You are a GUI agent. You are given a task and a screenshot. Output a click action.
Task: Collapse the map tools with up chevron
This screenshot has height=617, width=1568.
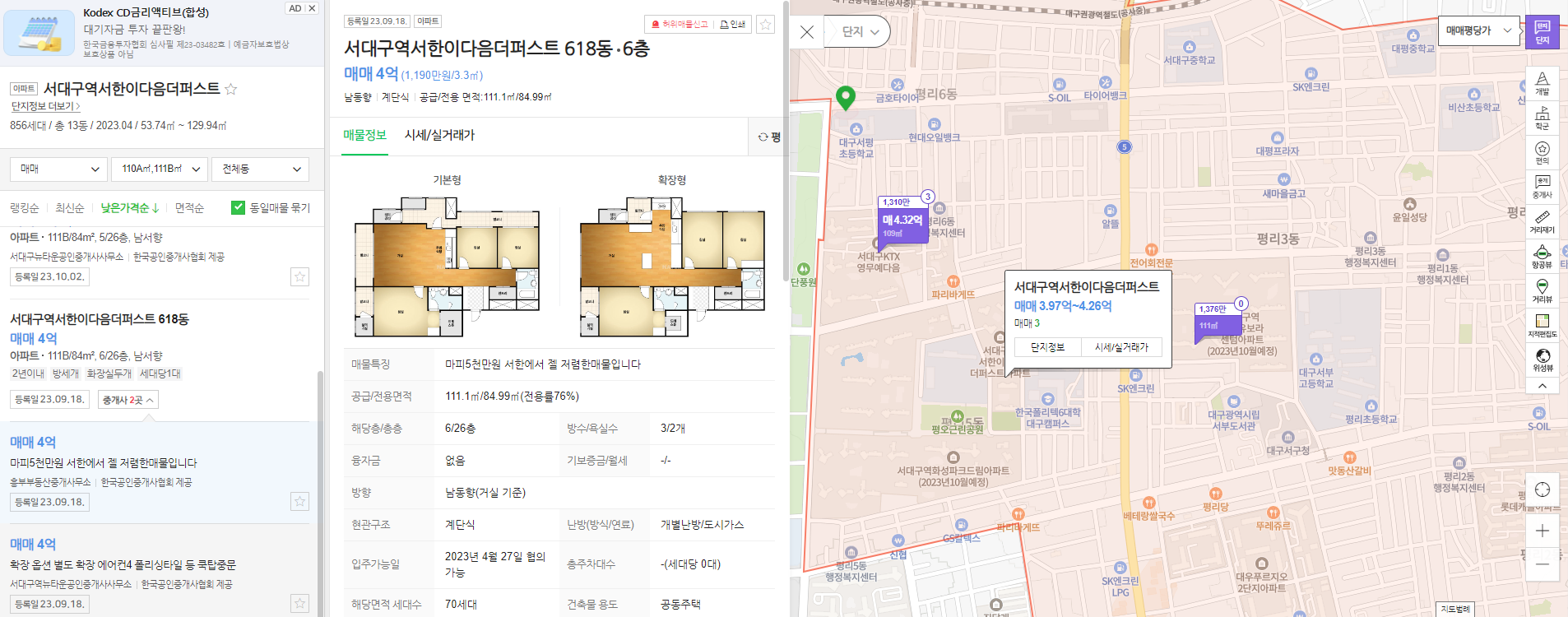[1542, 386]
